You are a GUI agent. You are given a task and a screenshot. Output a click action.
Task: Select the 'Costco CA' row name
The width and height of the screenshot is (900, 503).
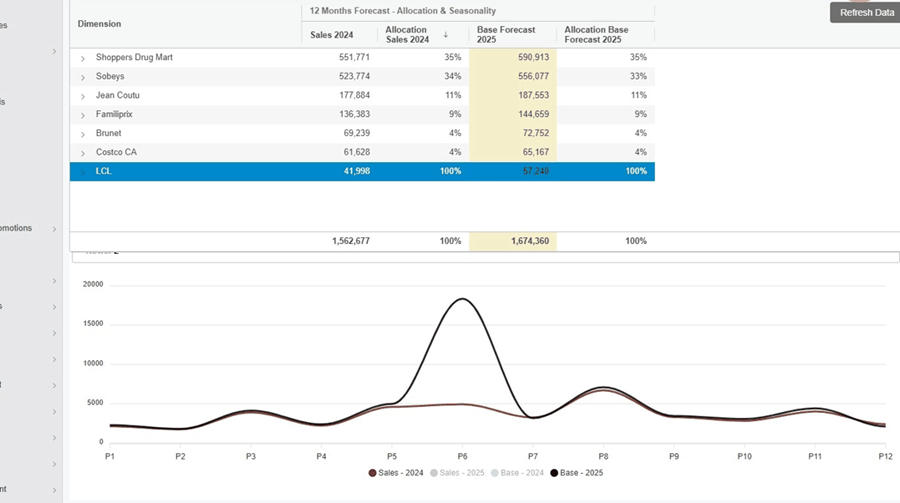pyautogui.click(x=116, y=152)
